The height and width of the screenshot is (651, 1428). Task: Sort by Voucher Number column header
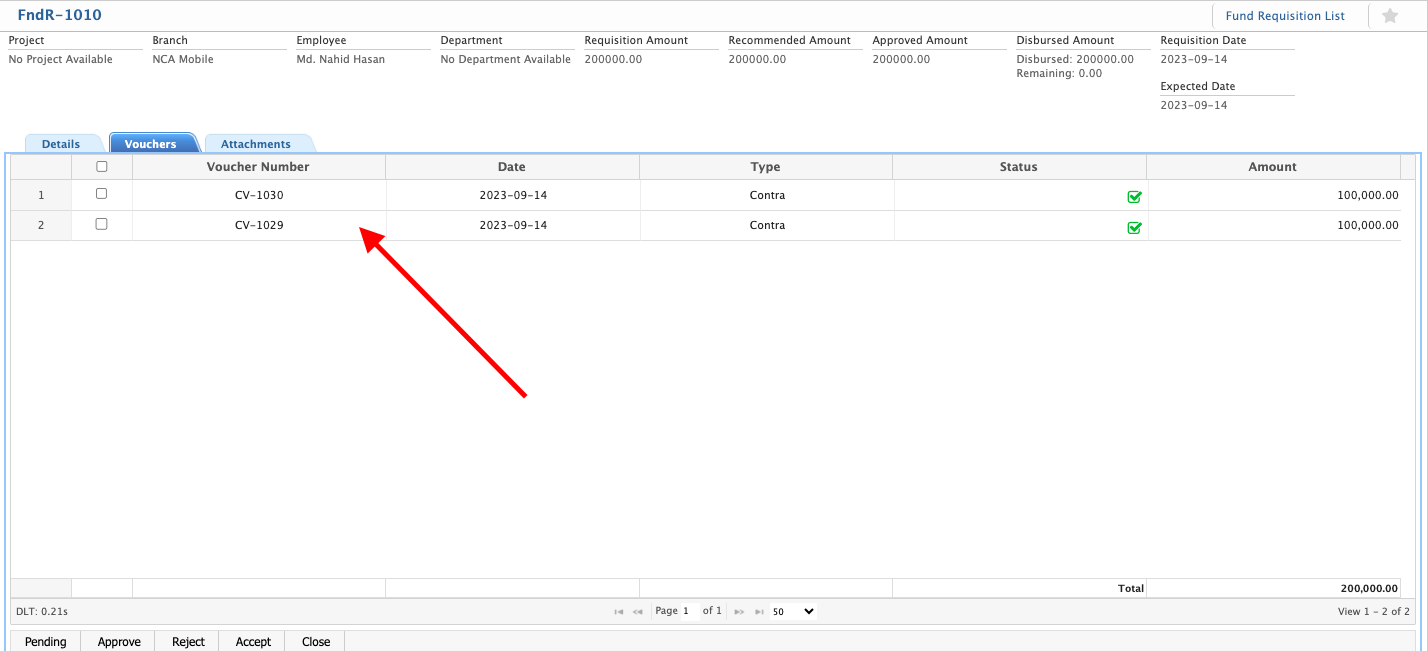point(258,167)
